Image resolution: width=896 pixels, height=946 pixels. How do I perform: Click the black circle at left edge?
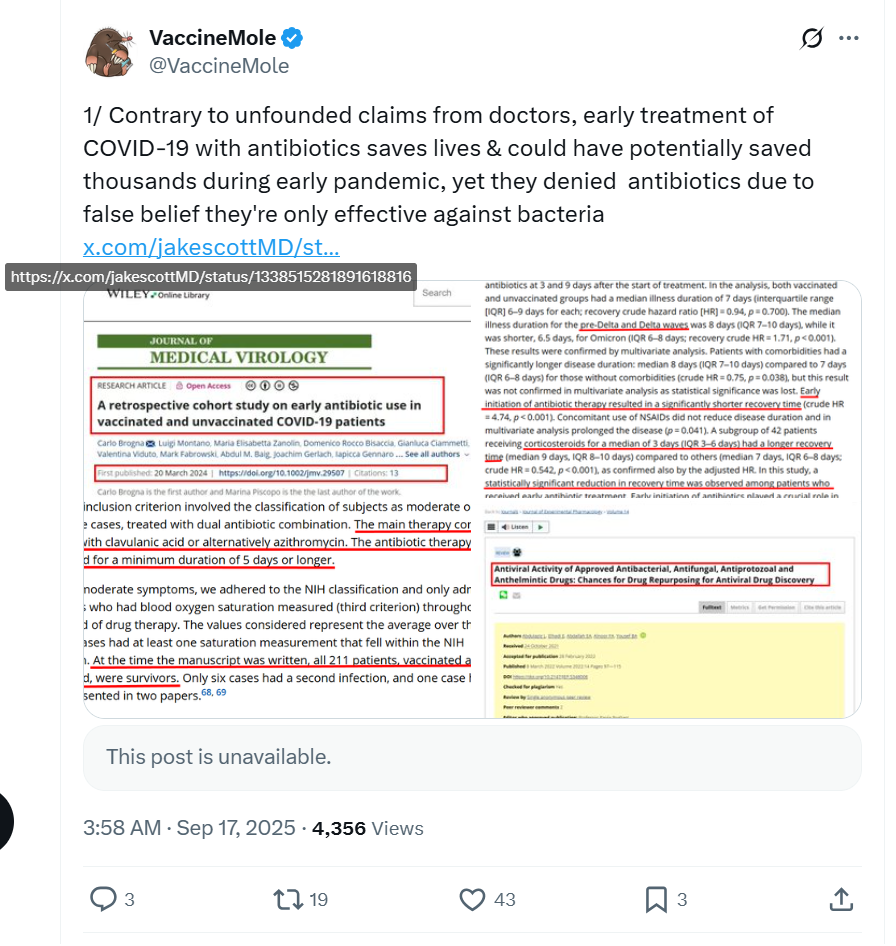click(x=5, y=822)
